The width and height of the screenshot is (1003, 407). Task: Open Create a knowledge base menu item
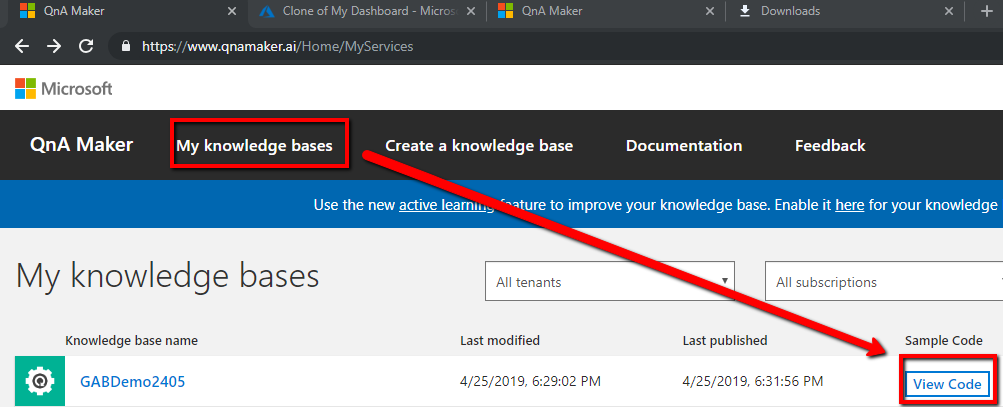coord(479,146)
